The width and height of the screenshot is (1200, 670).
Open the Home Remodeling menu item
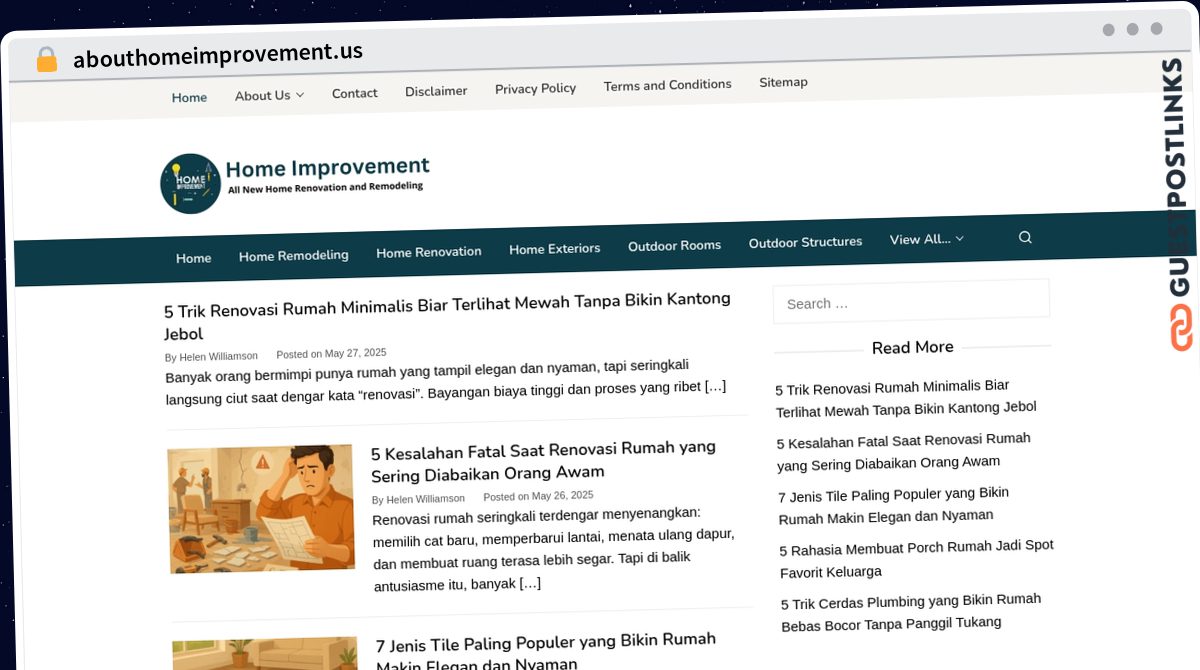coord(293,255)
